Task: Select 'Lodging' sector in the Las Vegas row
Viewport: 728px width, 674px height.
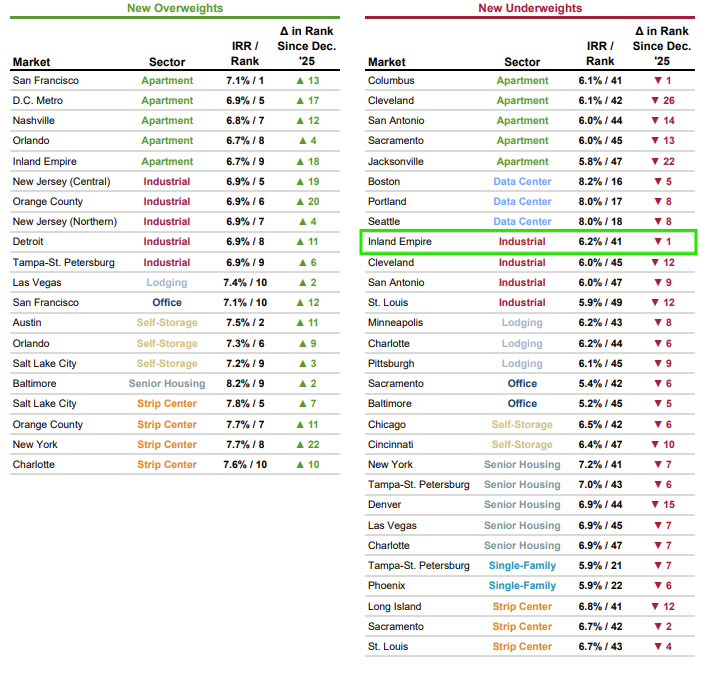Action: point(167,282)
